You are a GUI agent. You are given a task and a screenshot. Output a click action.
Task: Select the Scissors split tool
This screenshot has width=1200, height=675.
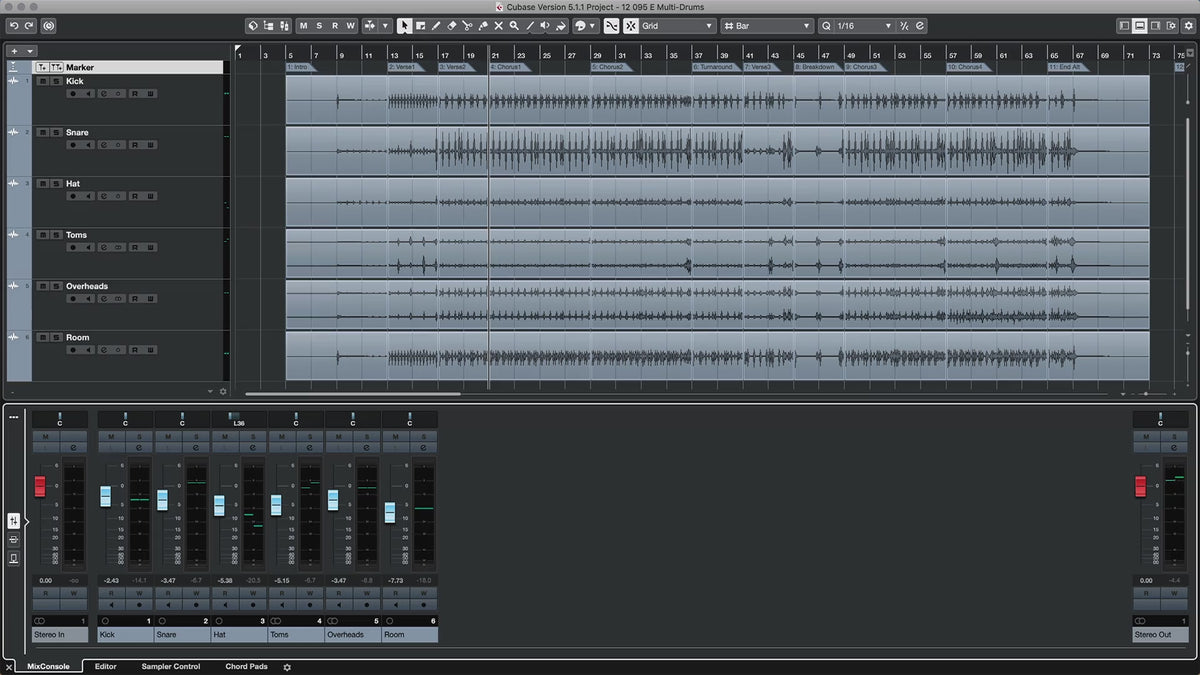[467, 26]
